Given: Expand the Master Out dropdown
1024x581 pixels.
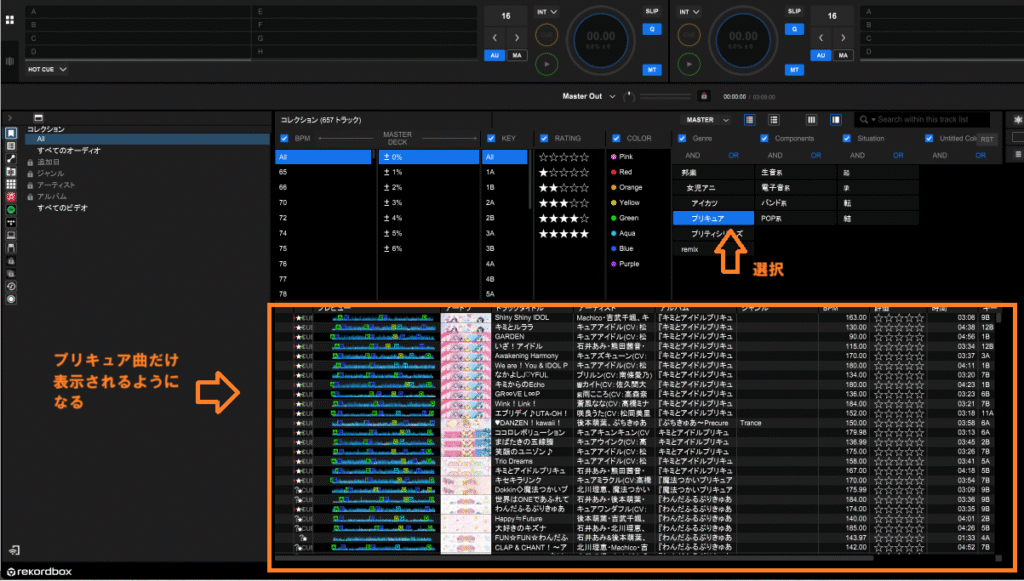Looking at the screenshot, I should tap(594, 96).
